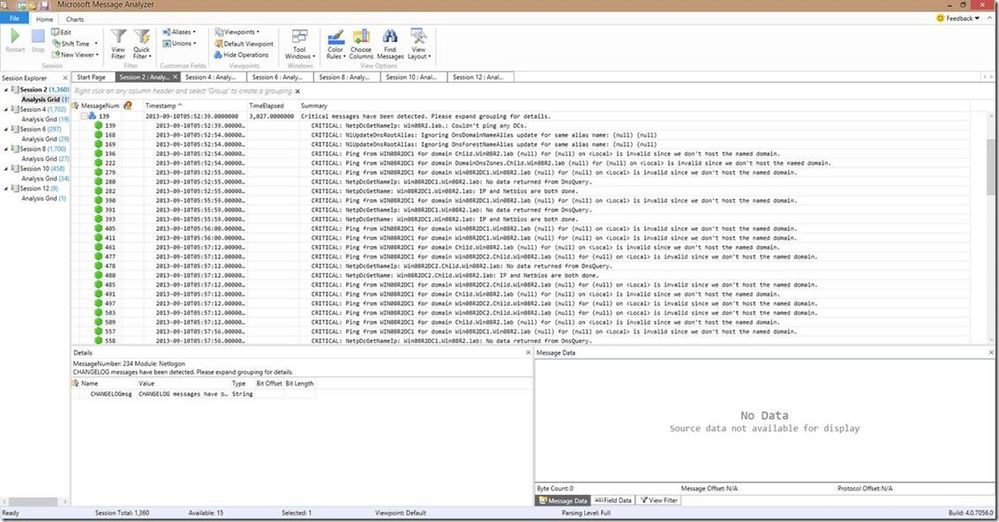
Task: Switch to the Session 6 tab
Action: point(278,77)
